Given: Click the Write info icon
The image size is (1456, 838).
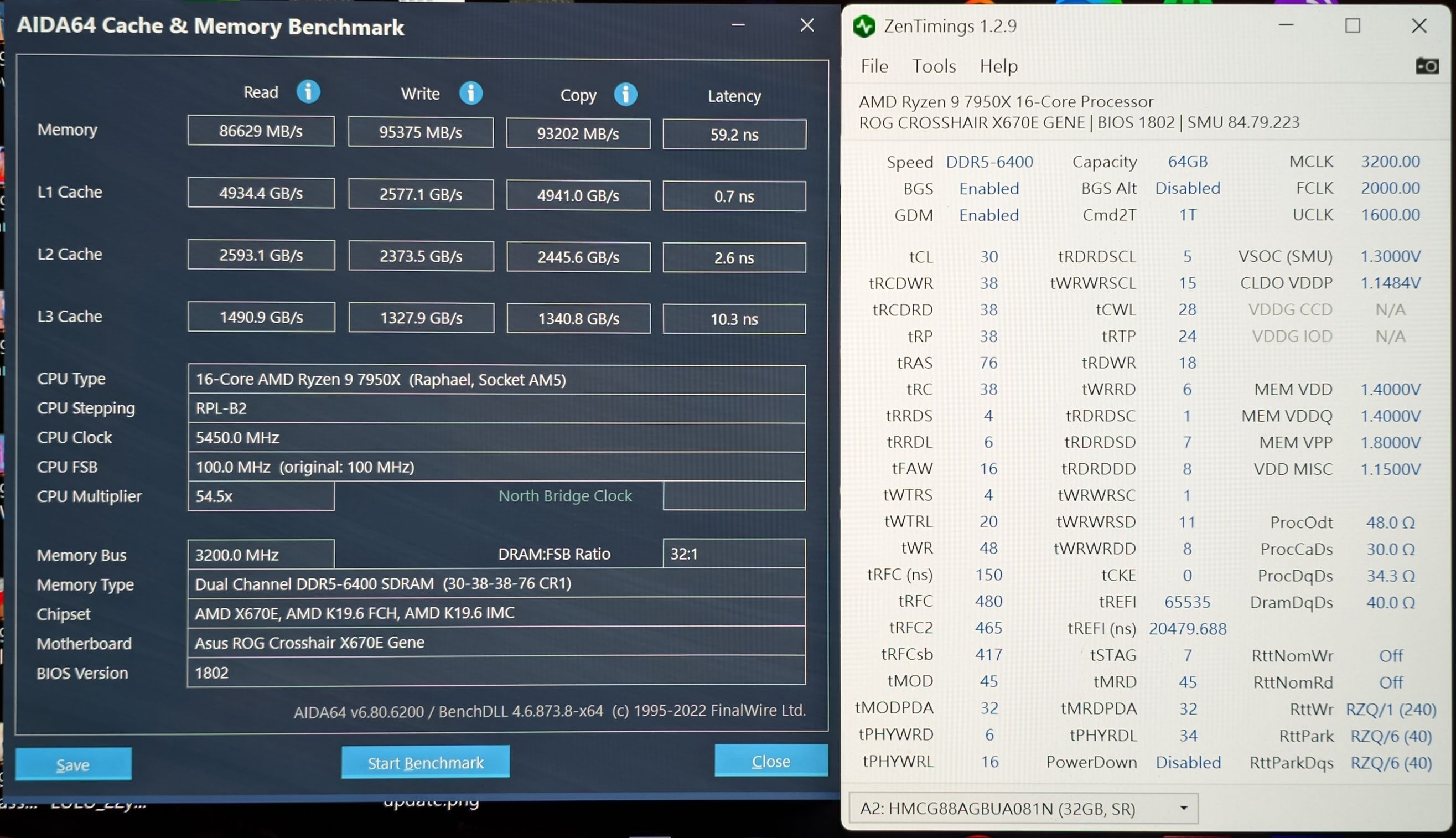Looking at the screenshot, I should [470, 93].
